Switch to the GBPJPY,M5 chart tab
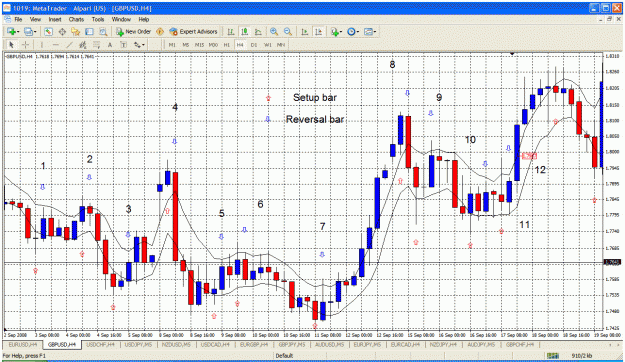Image resolution: width=625 pixels, height=362 pixels. click(x=292, y=344)
